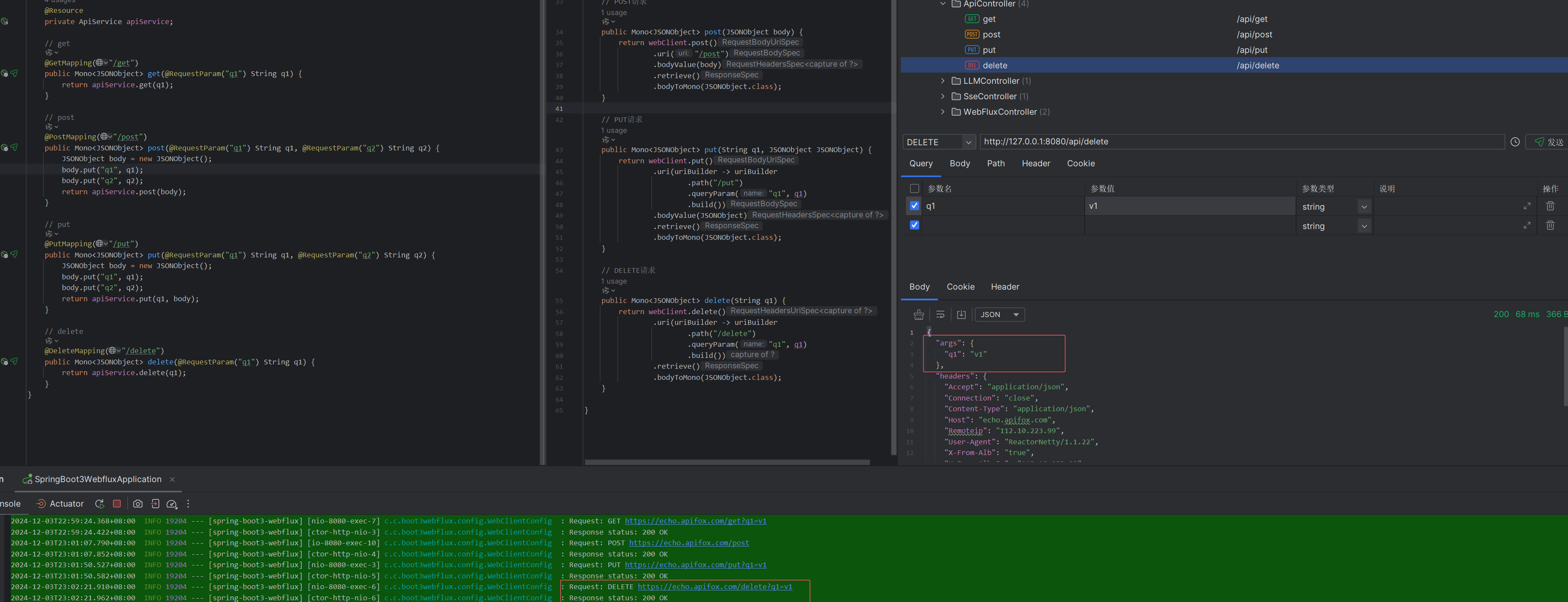Switch to the Header tab of the request
The image size is (1568, 602).
point(1035,163)
